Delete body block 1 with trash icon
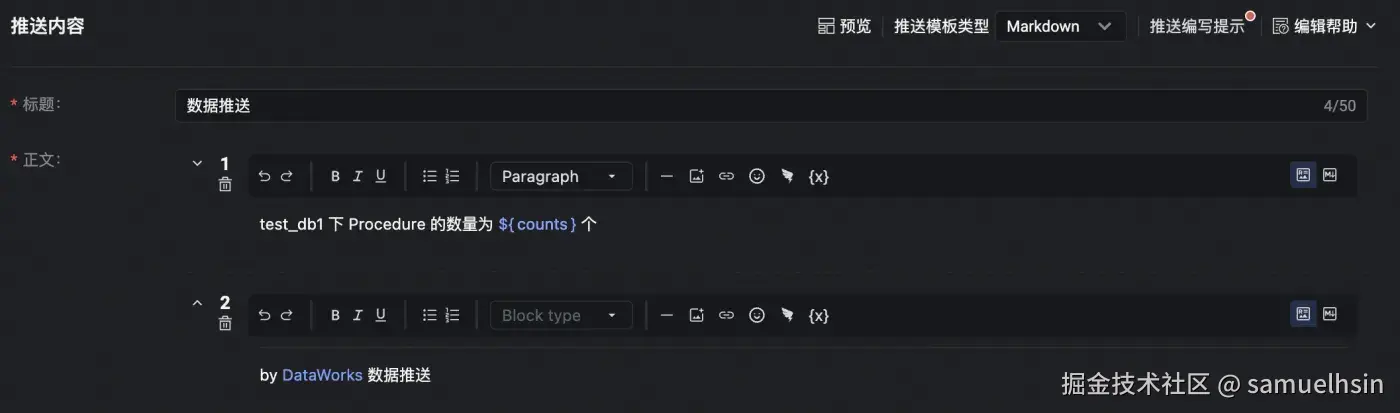 tap(225, 184)
